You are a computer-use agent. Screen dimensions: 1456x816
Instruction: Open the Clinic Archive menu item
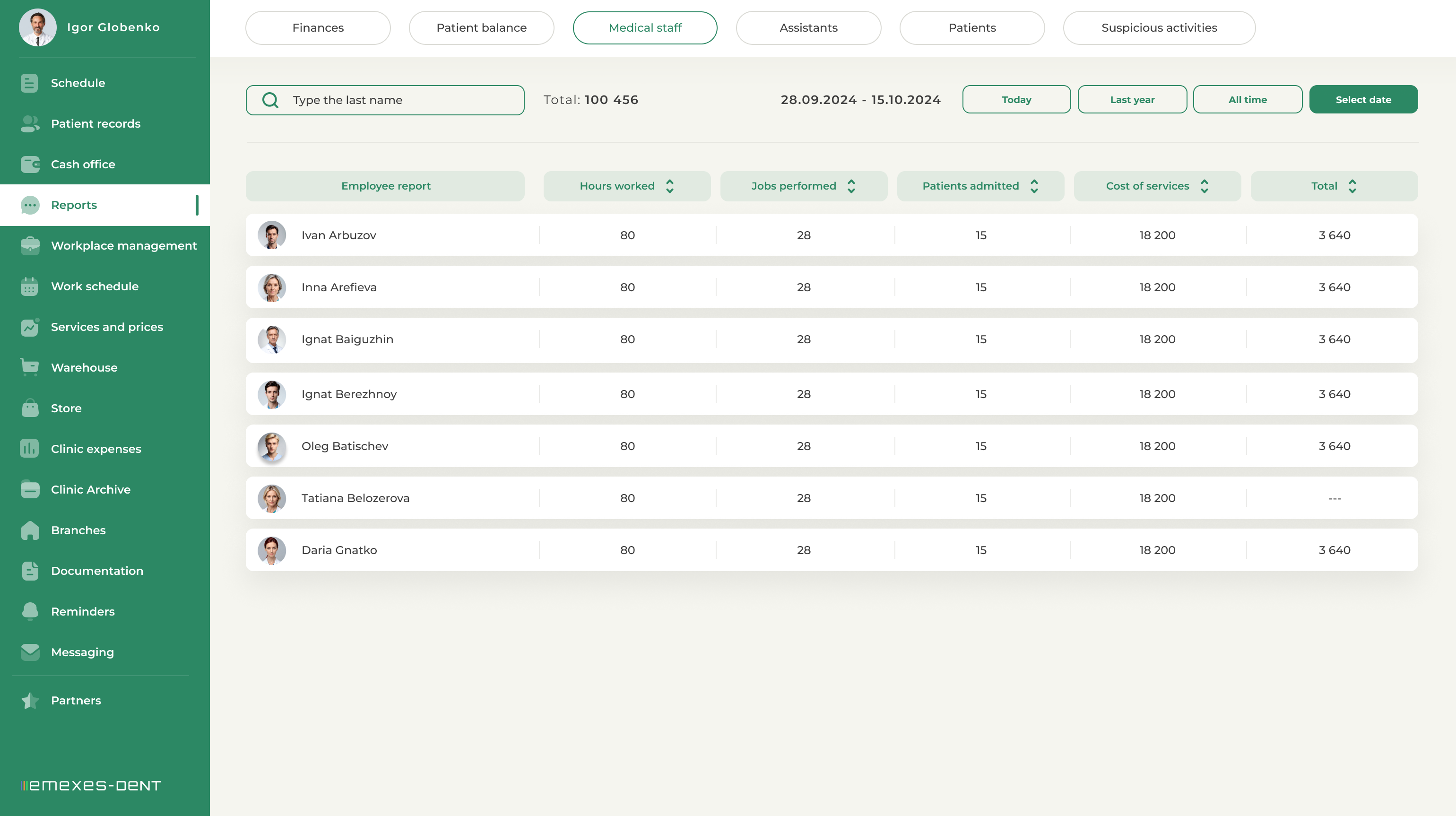[x=90, y=489]
